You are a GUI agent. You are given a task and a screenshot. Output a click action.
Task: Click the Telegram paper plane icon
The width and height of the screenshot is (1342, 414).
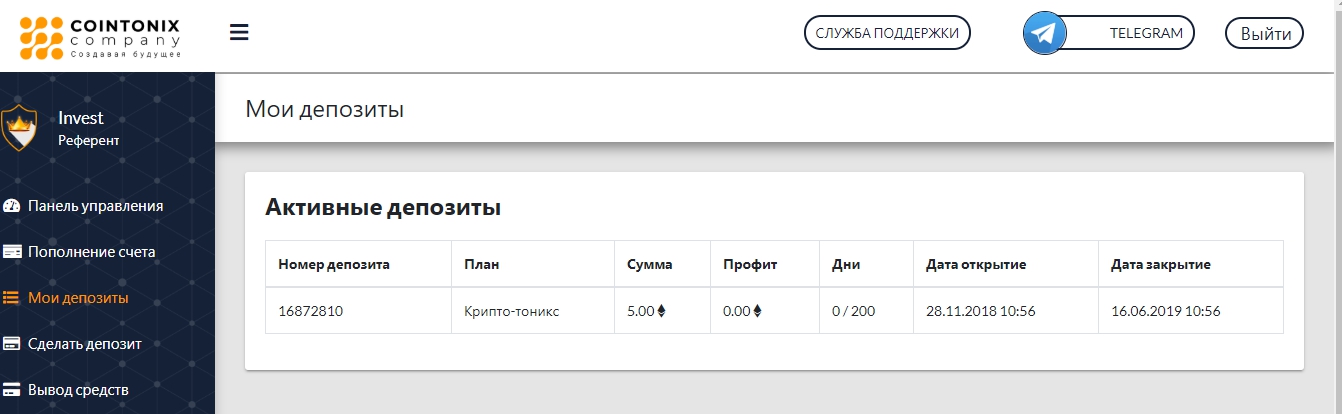pos(1045,33)
